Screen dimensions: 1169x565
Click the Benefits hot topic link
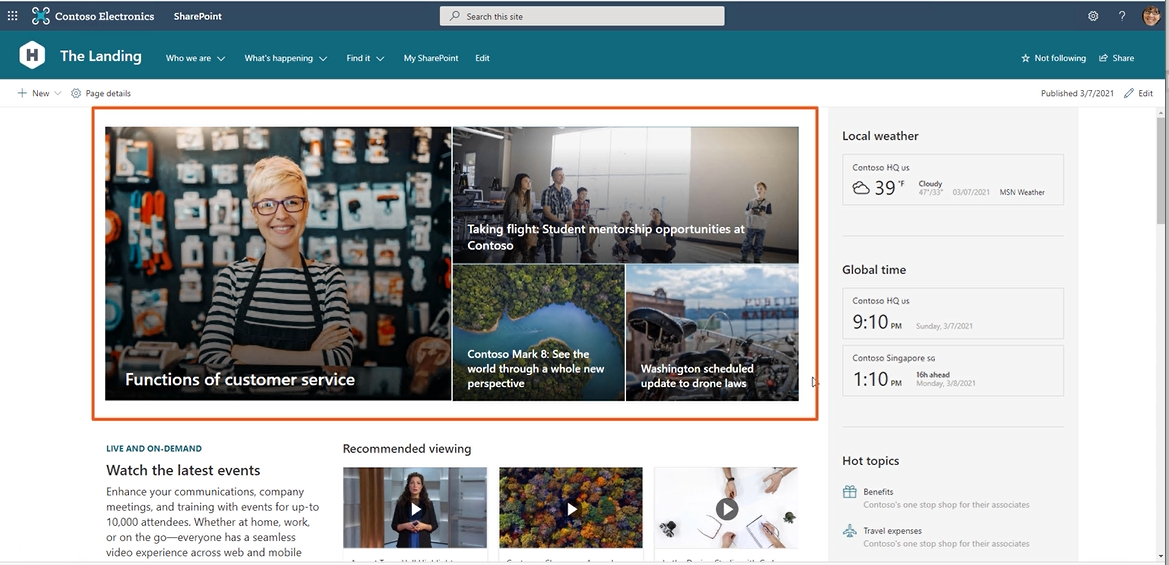pos(878,492)
